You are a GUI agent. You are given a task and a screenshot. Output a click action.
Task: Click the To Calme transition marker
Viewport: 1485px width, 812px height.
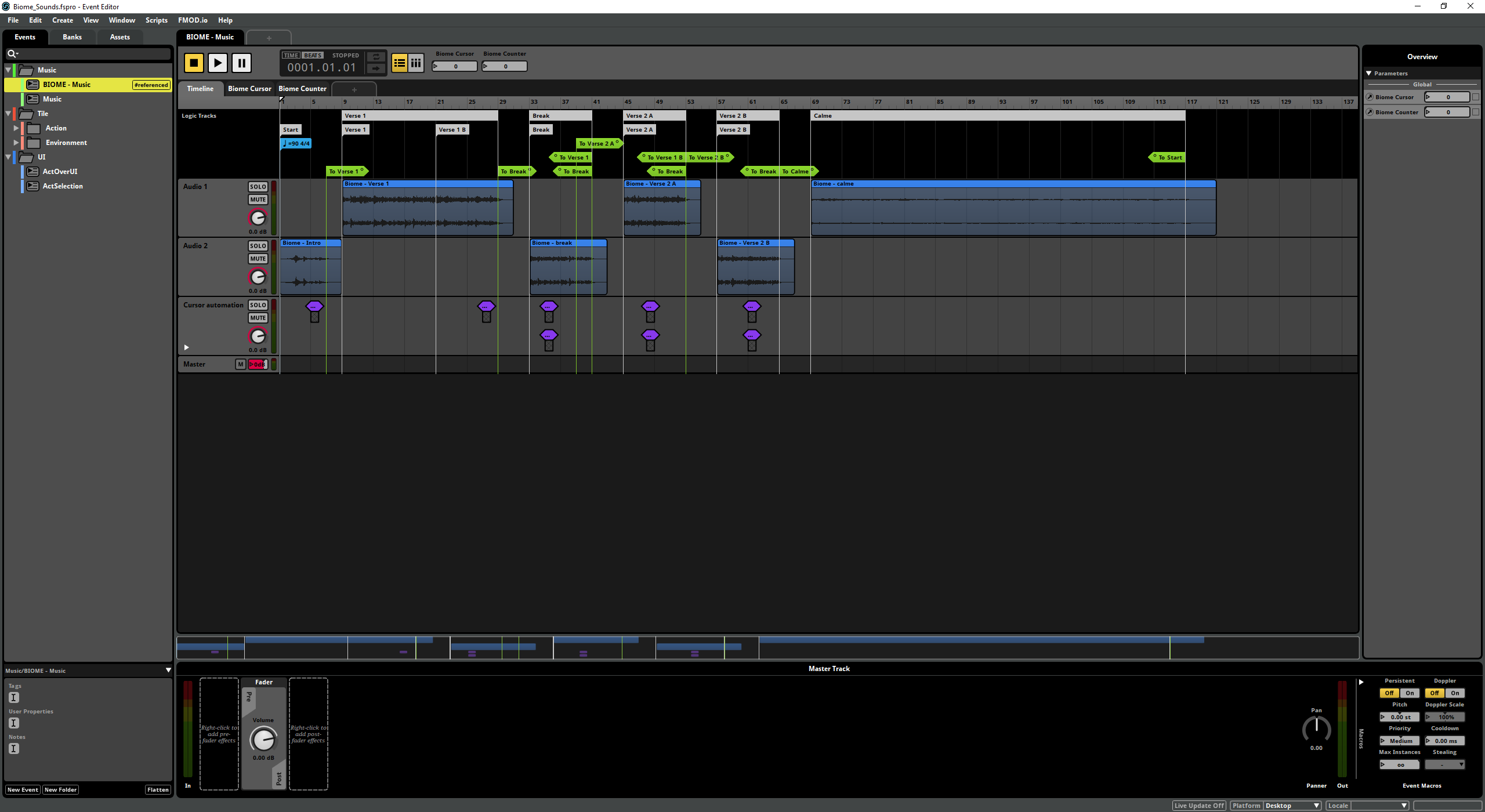pyautogui.click(x=796, y=172)
